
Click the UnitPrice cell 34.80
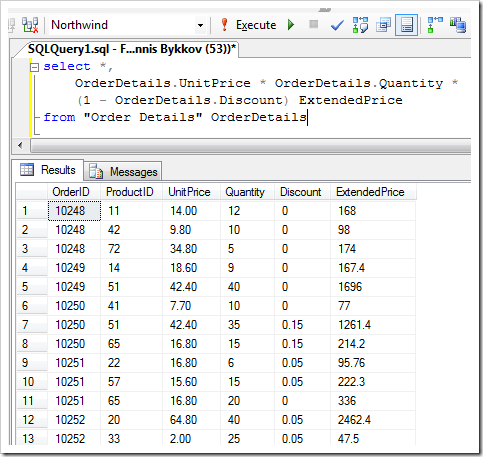[x=191, y=249]
